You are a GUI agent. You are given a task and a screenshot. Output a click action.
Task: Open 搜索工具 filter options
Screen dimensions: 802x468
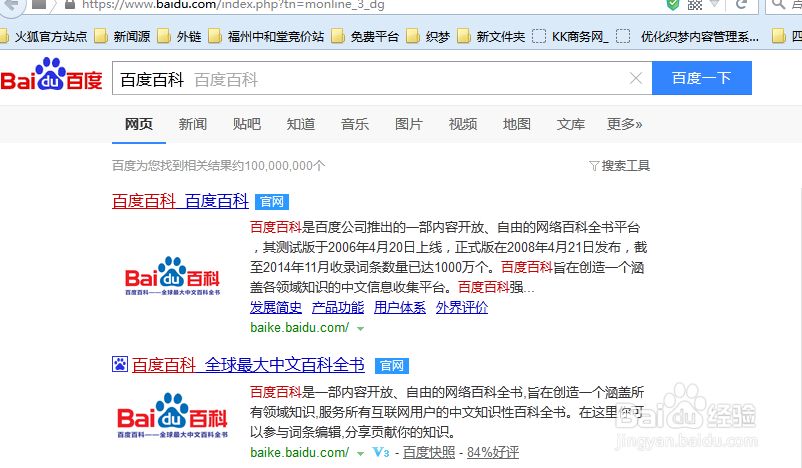tap(619, 166)
